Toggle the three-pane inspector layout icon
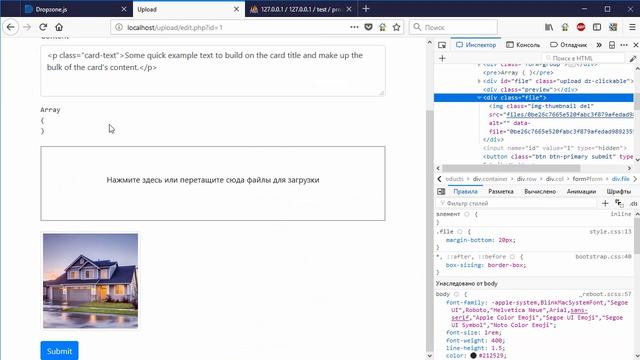The width and height of the screenshot is (640, 360). [x=441, y=191]
